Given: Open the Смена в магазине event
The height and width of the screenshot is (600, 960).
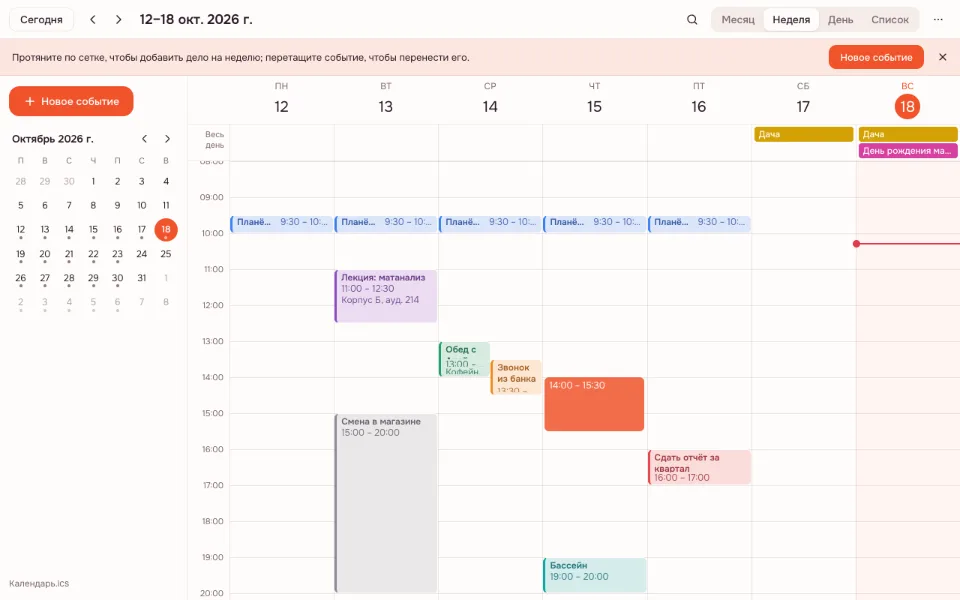Looking at the screenshot, I should click(x=386, y=503).
